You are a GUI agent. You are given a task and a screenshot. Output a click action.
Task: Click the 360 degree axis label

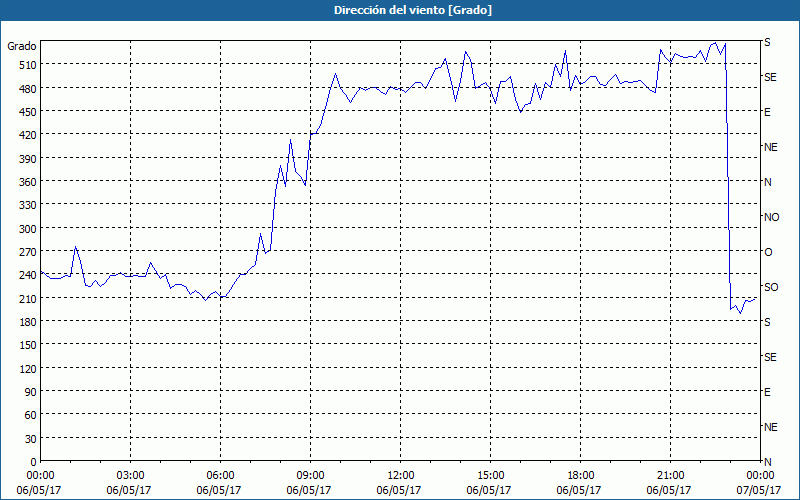coord(29,182)
